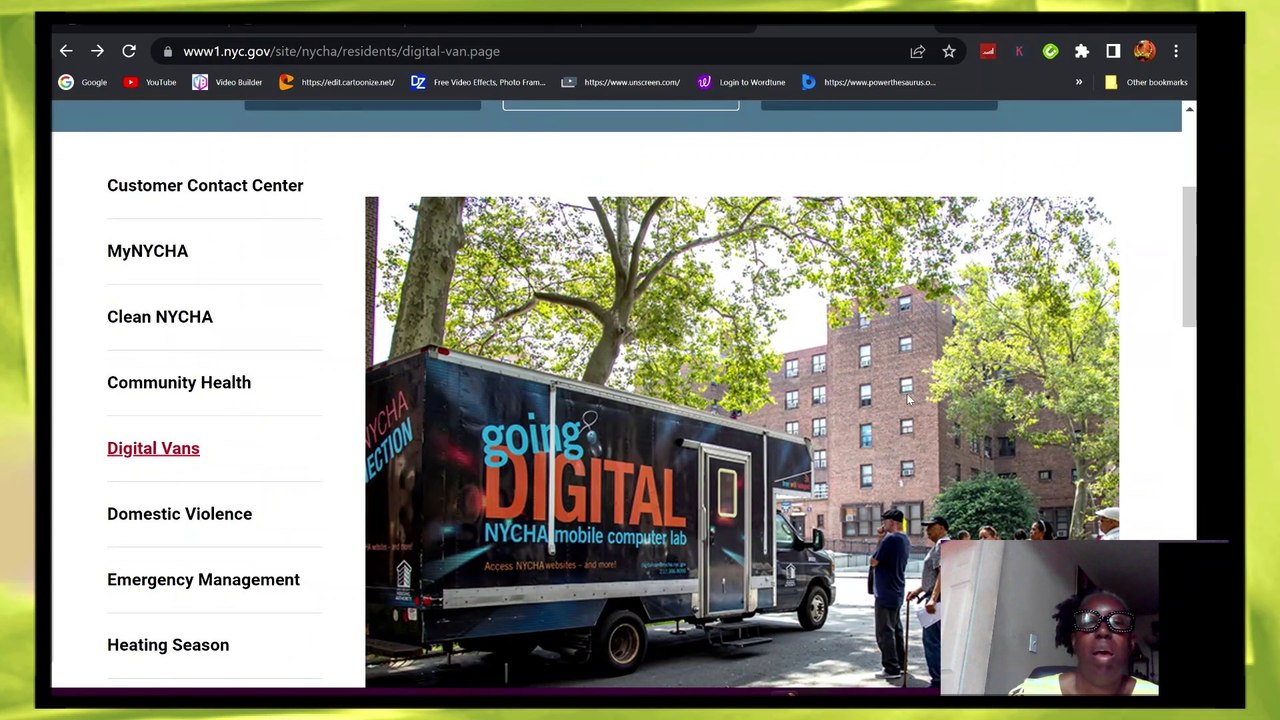Viewport: 1280px width, 720px height.
Task: Open the Chrome profile avatar
Action: (1145, 51)
